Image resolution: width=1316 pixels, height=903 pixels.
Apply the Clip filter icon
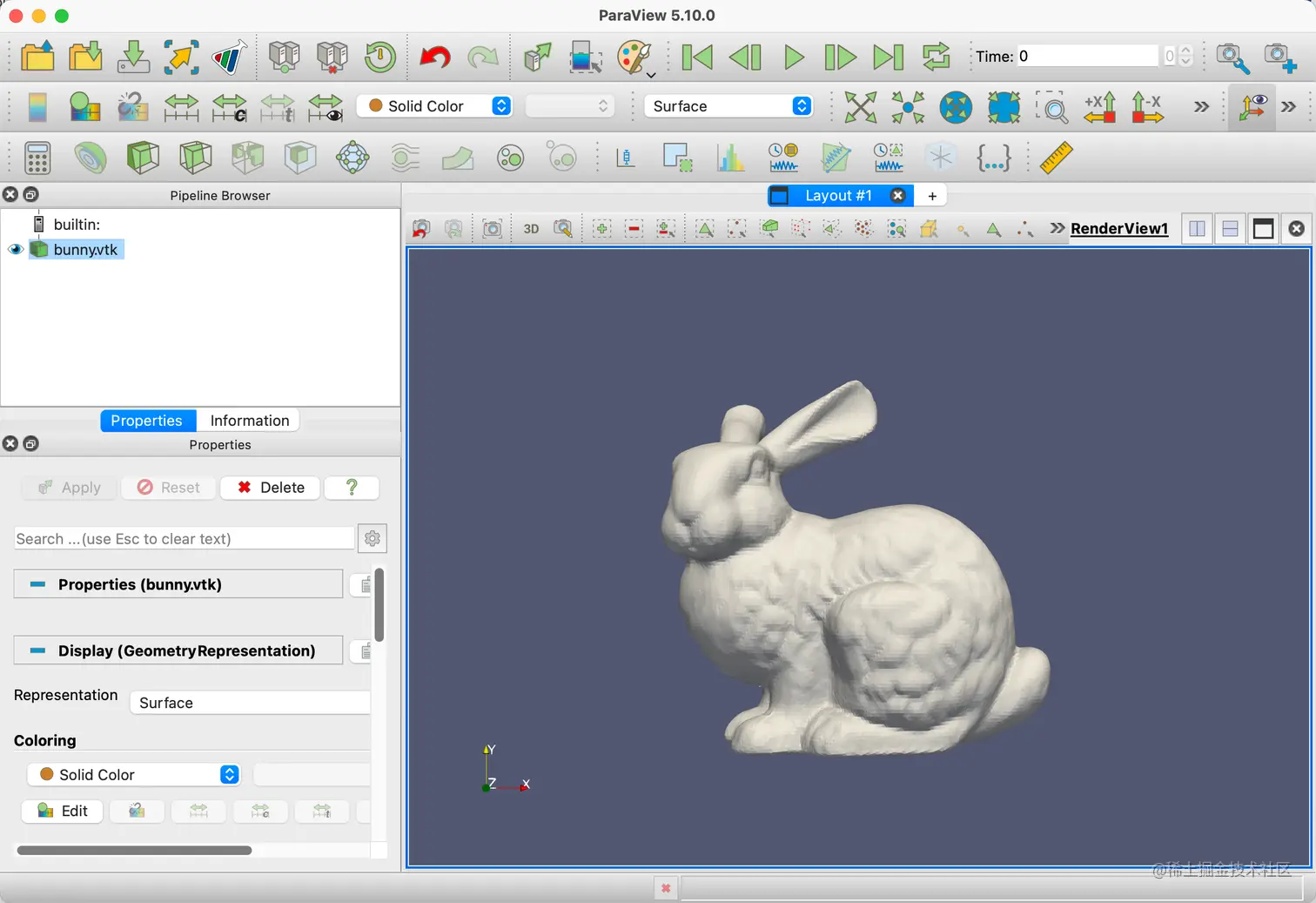pos(143,158)
